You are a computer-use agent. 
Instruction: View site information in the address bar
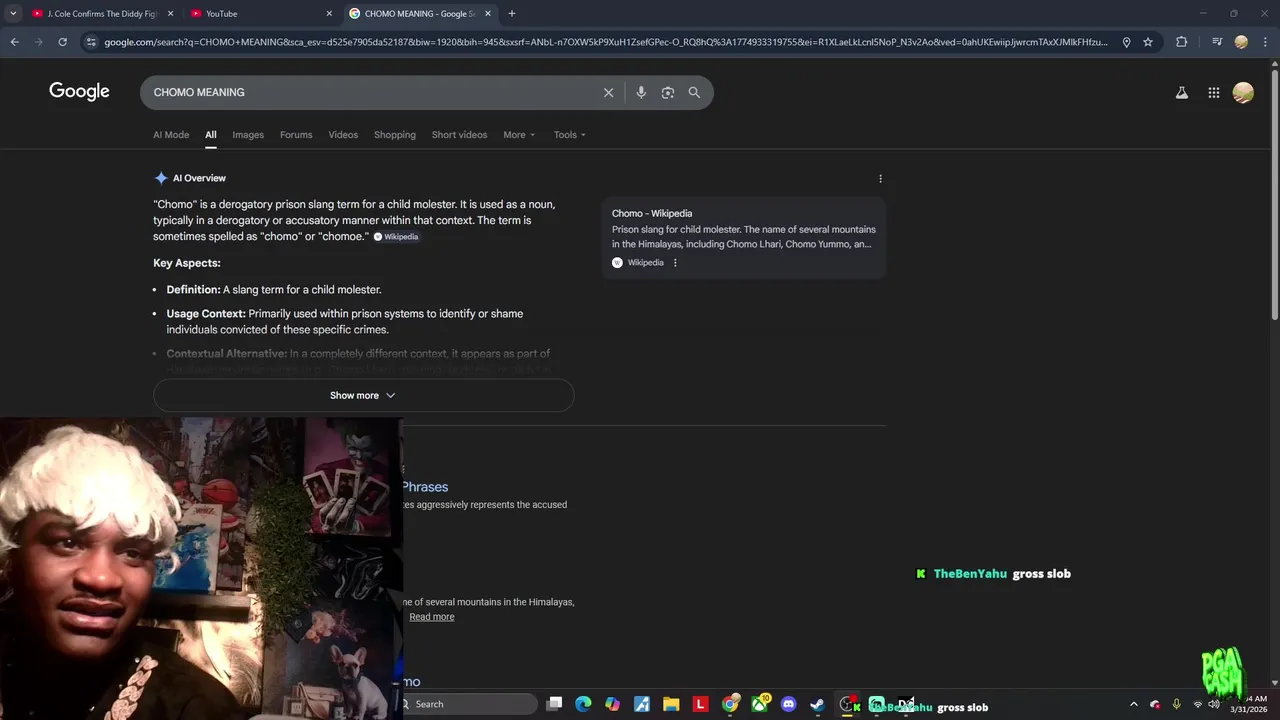coord(91,42)
